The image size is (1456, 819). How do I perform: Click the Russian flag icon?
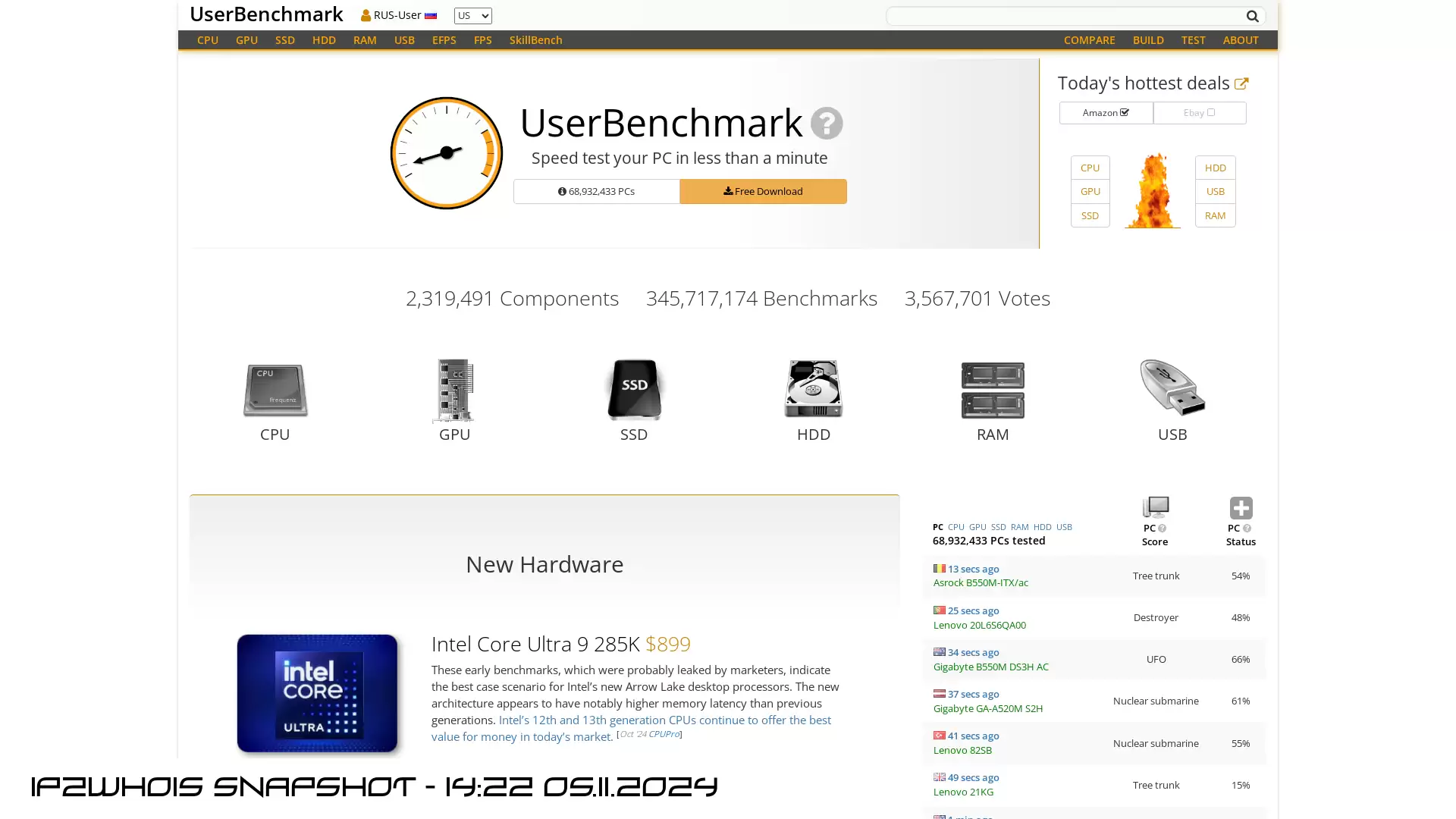point(431,16)
